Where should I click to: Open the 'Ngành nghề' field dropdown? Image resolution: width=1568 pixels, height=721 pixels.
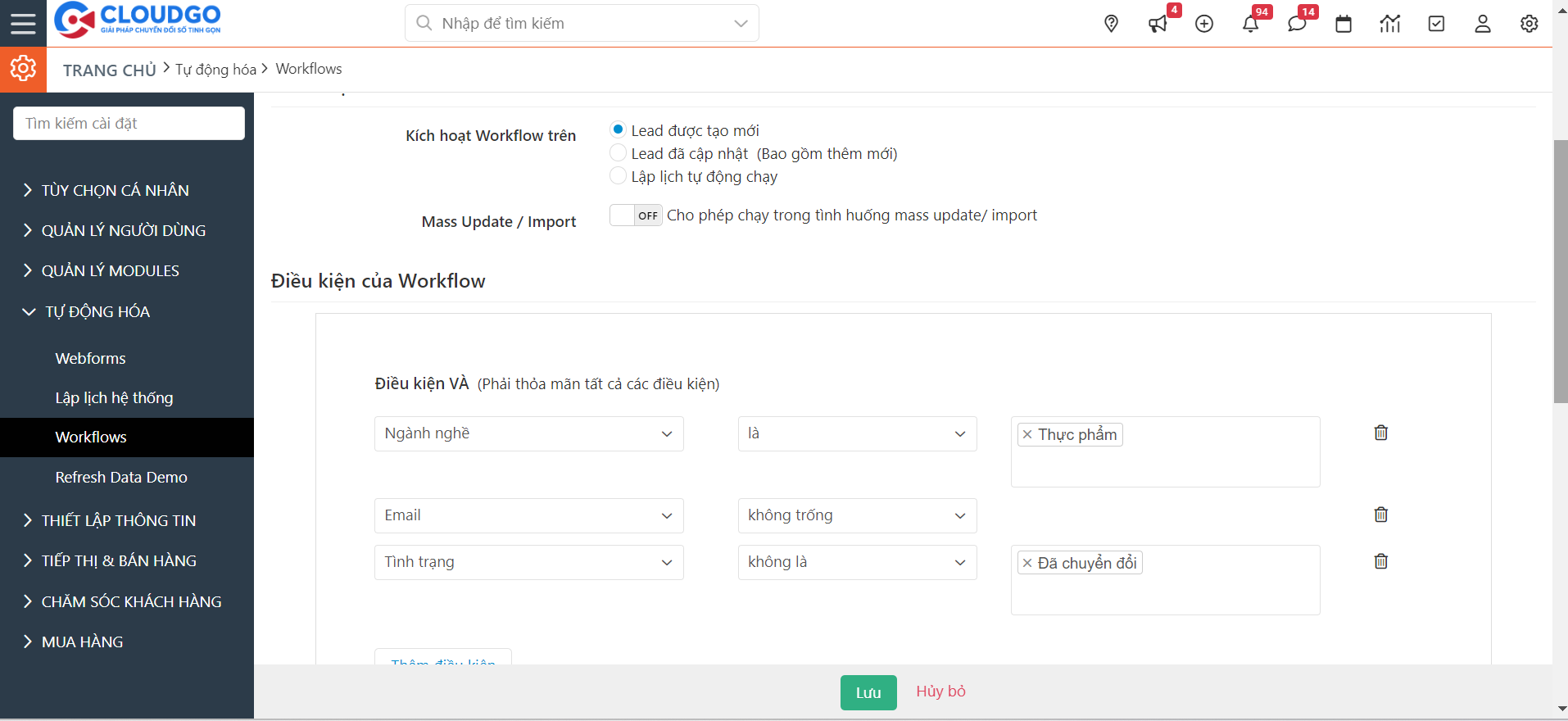[x=528, y=433]
